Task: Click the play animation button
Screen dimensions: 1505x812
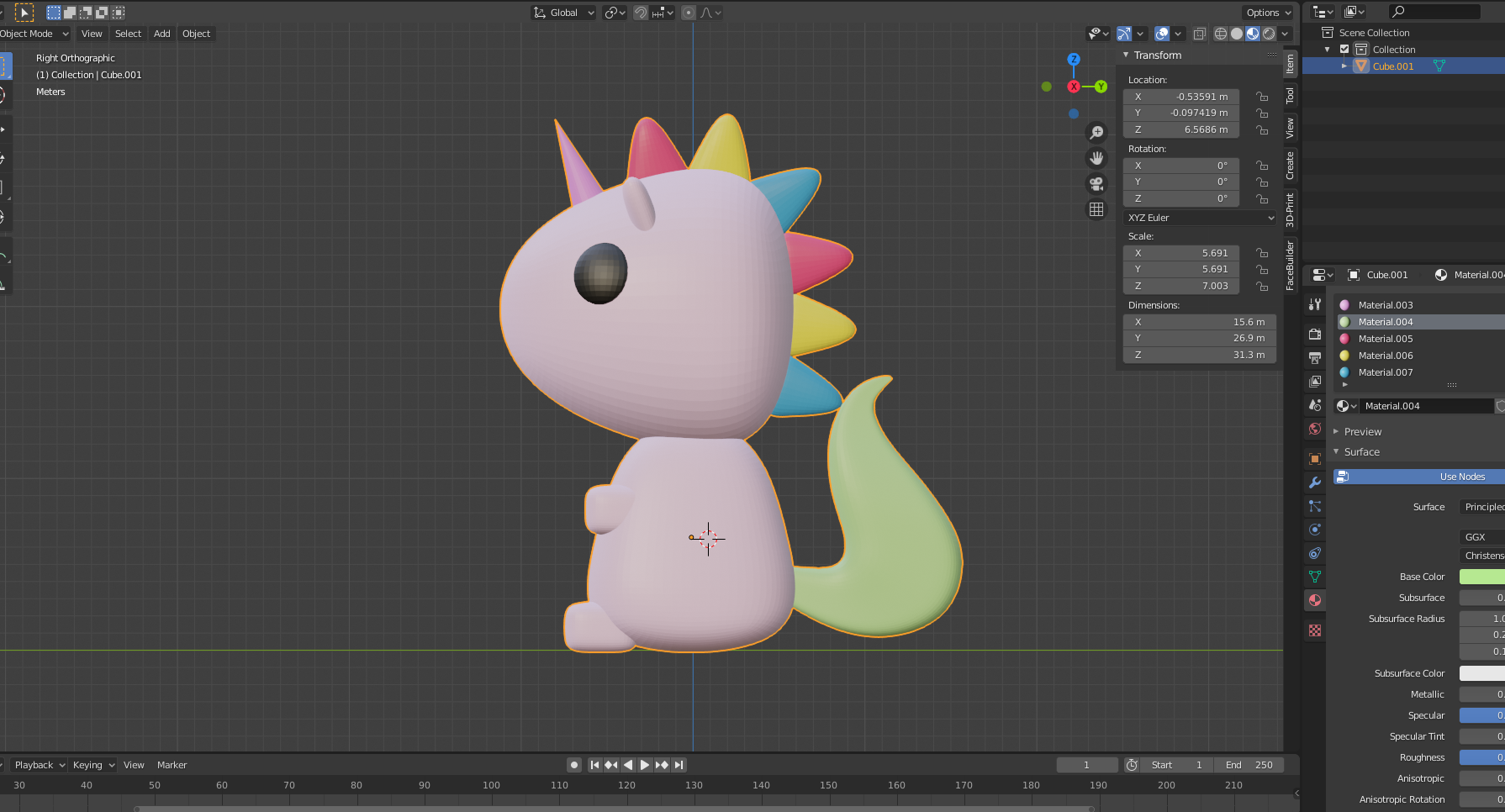Action: tap(645, 765)
